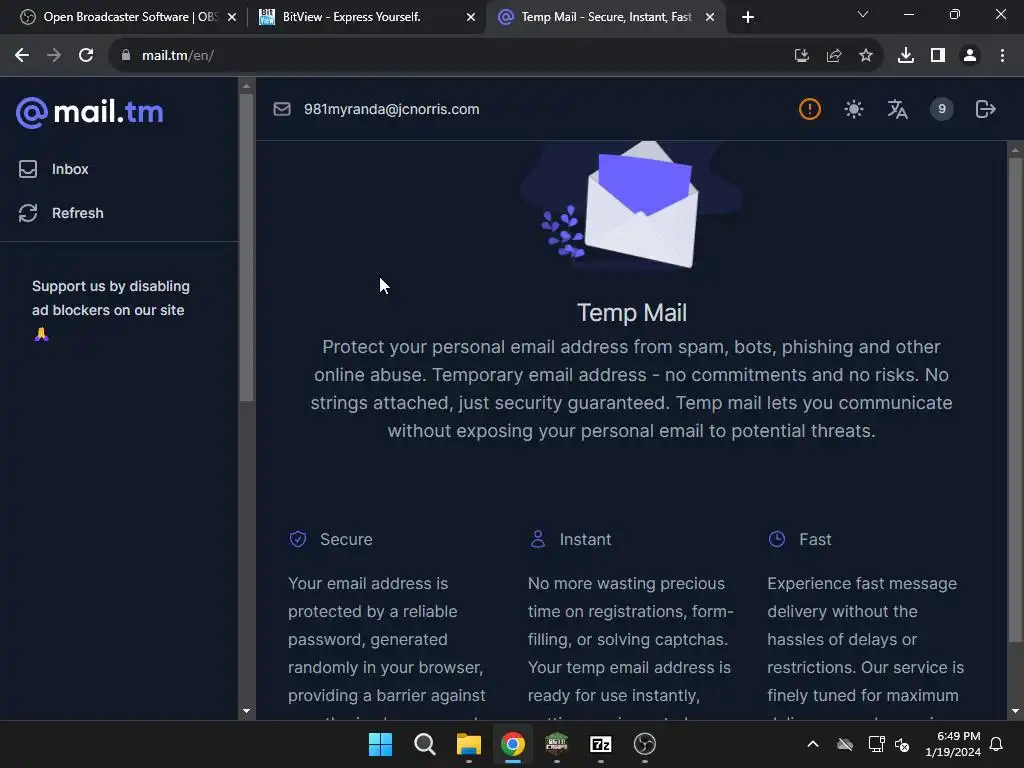Close the BitView tab

471,18
